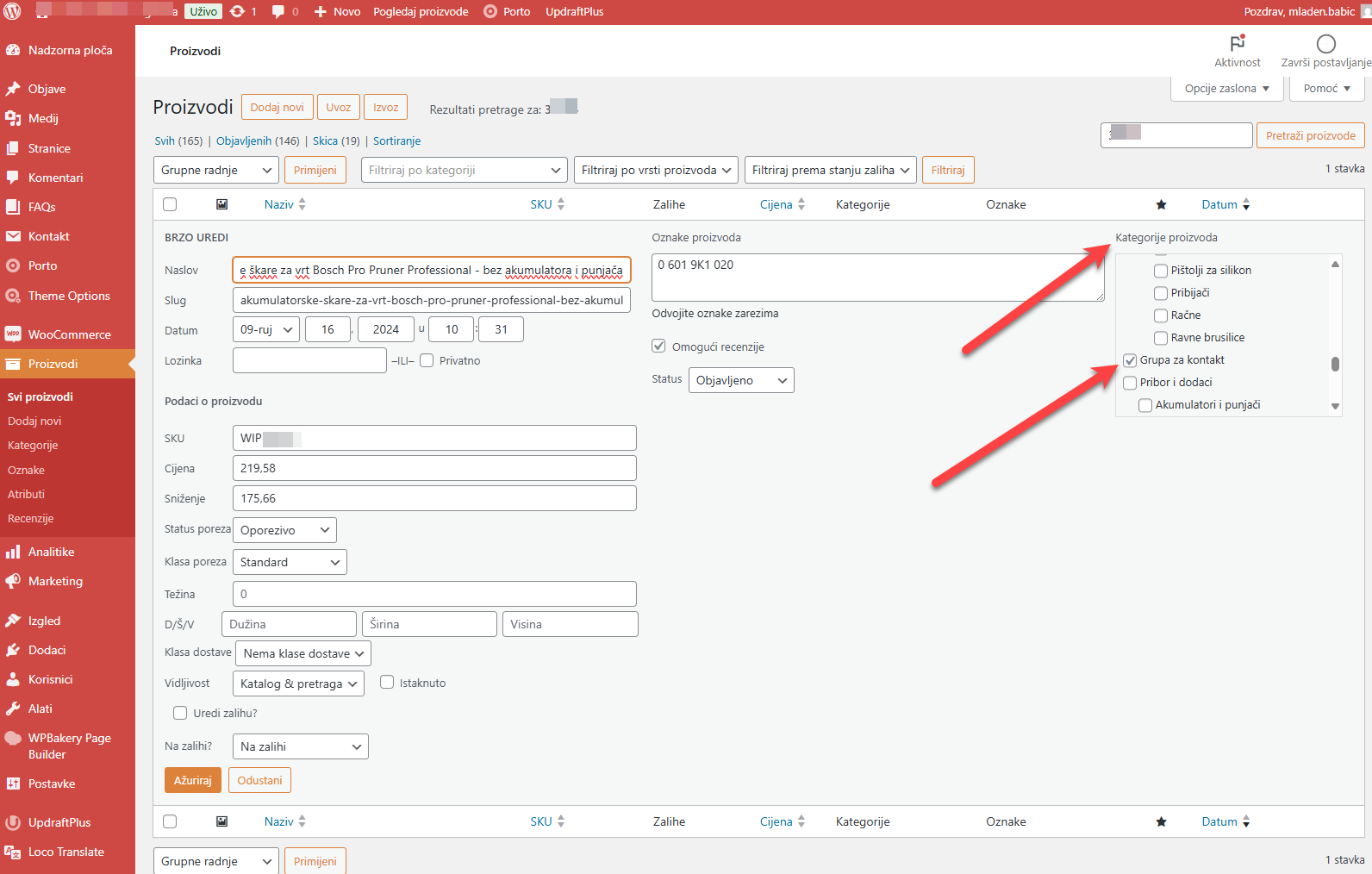
Task: Click the comments bubble icon in admin bar
Action: coord(278,12)
